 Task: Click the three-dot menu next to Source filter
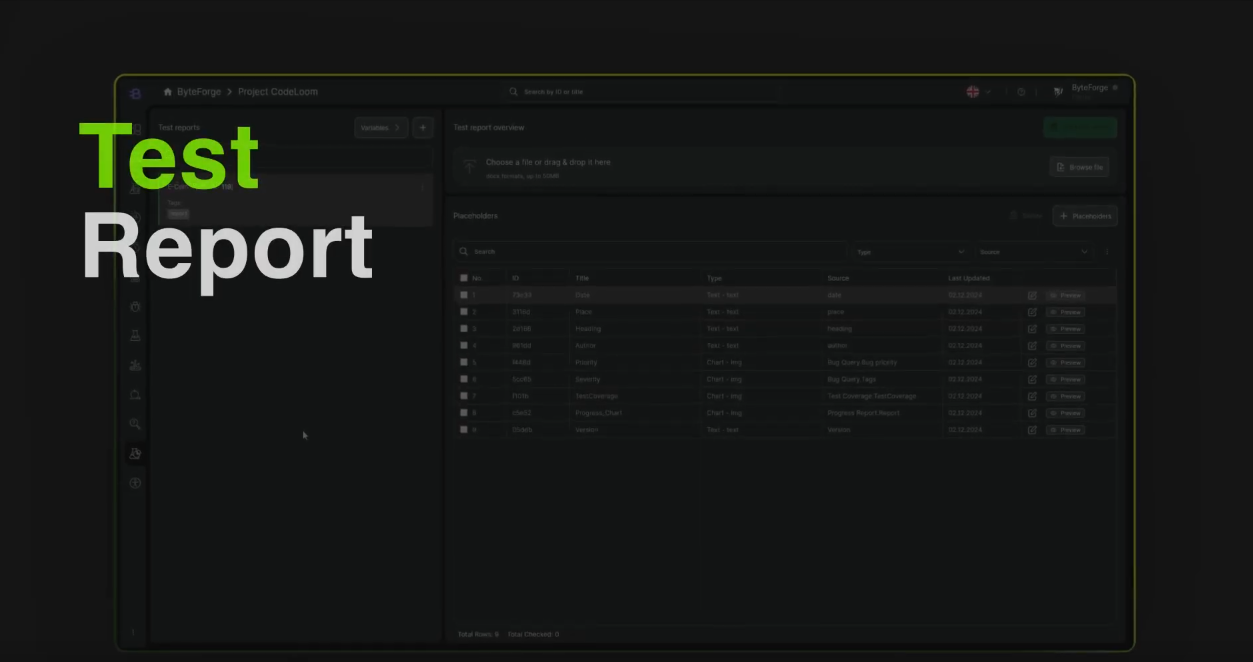pos(1107,252)
